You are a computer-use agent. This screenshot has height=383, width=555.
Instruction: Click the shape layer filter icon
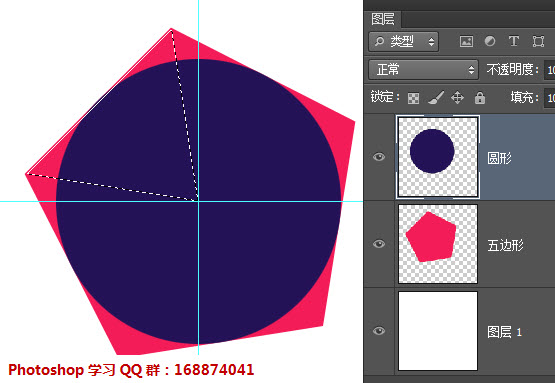click(538, 41)
